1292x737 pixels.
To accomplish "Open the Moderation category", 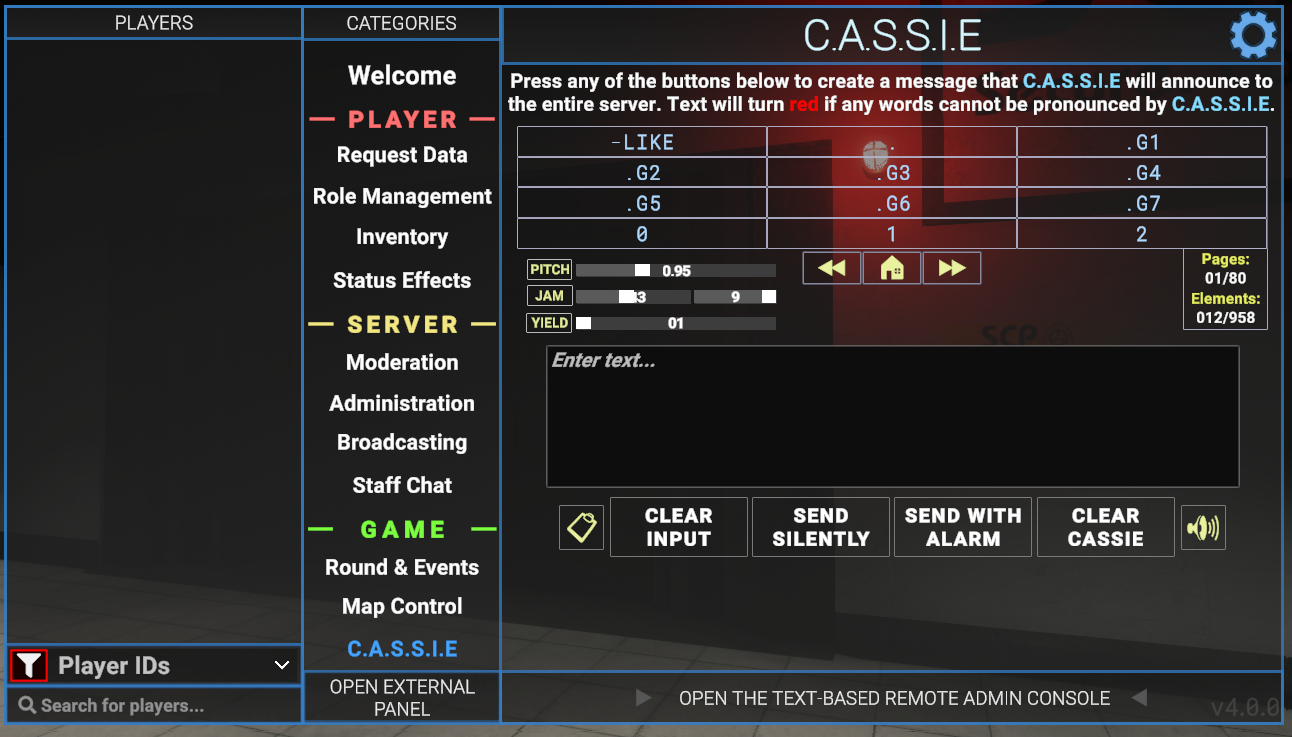I will [x=402, y=362].
